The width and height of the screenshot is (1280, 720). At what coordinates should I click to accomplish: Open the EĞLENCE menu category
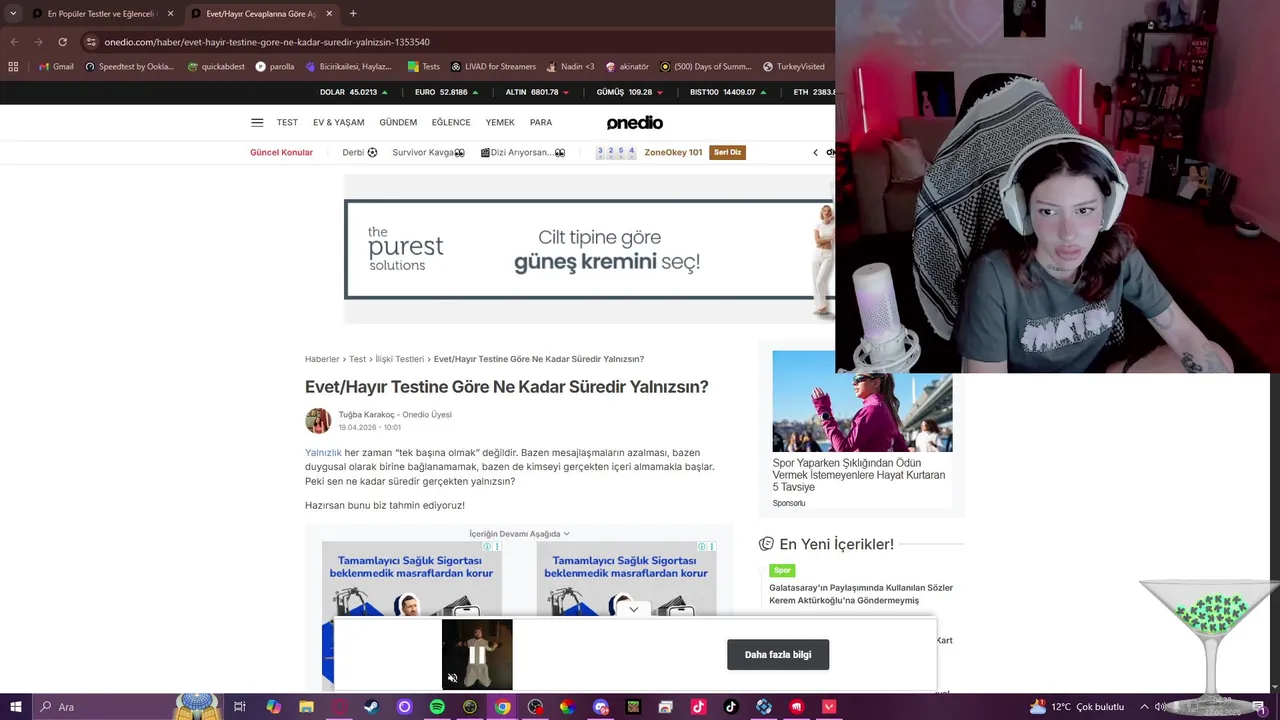(451, 123)
